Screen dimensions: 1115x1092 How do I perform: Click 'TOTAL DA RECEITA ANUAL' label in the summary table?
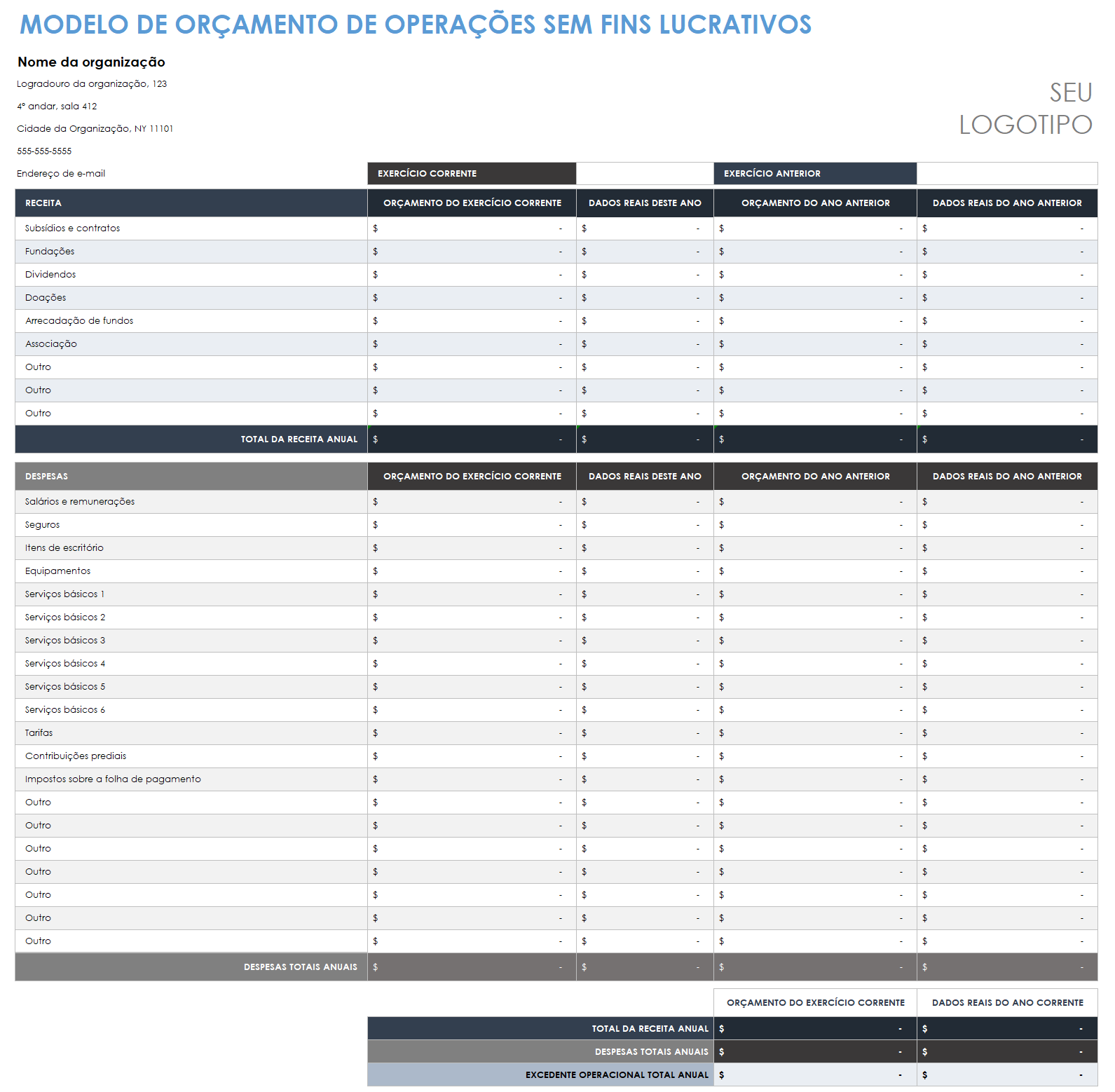point(540,1028)
